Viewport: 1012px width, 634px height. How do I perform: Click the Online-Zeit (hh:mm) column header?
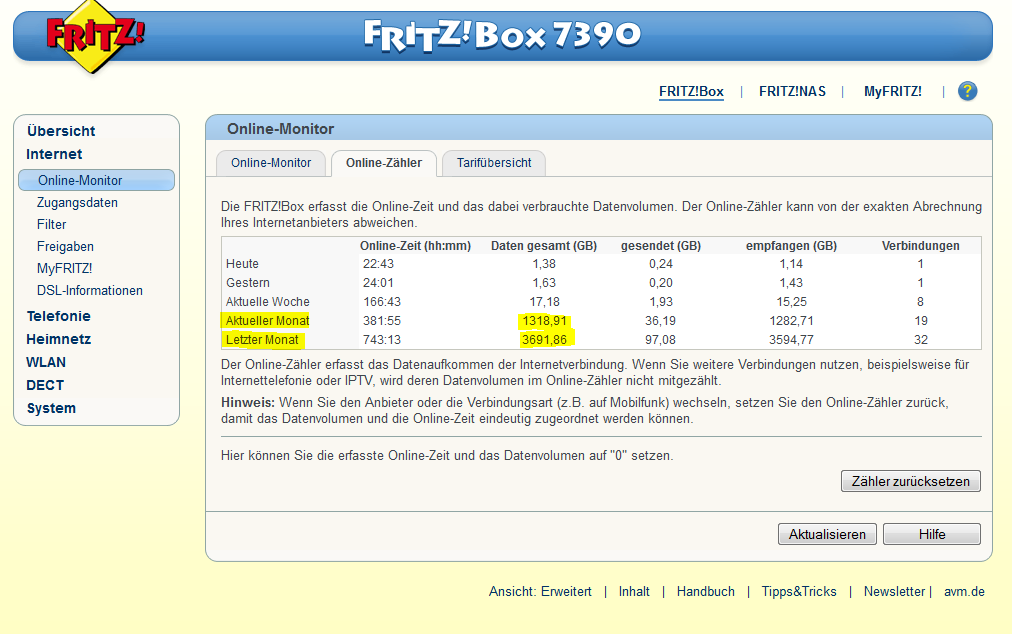(416, 246)
